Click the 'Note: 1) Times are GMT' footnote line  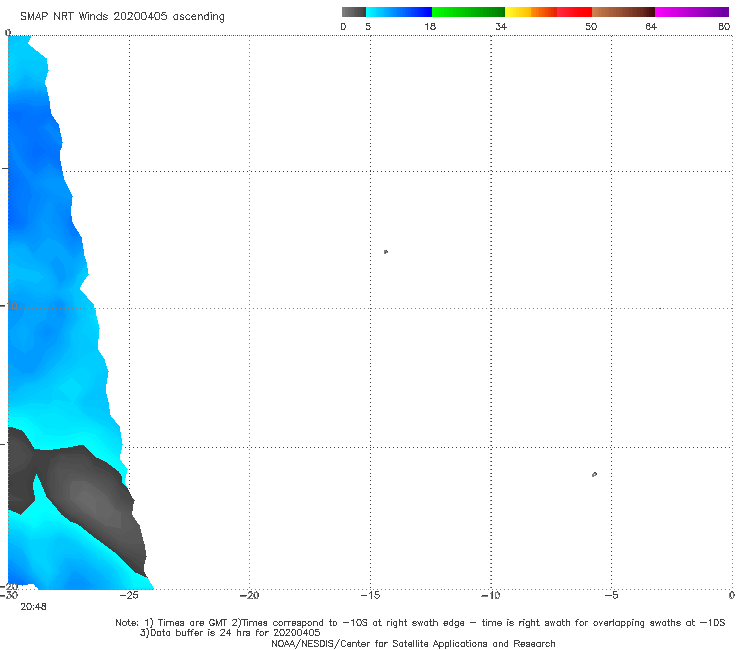[x=420, y=623]
